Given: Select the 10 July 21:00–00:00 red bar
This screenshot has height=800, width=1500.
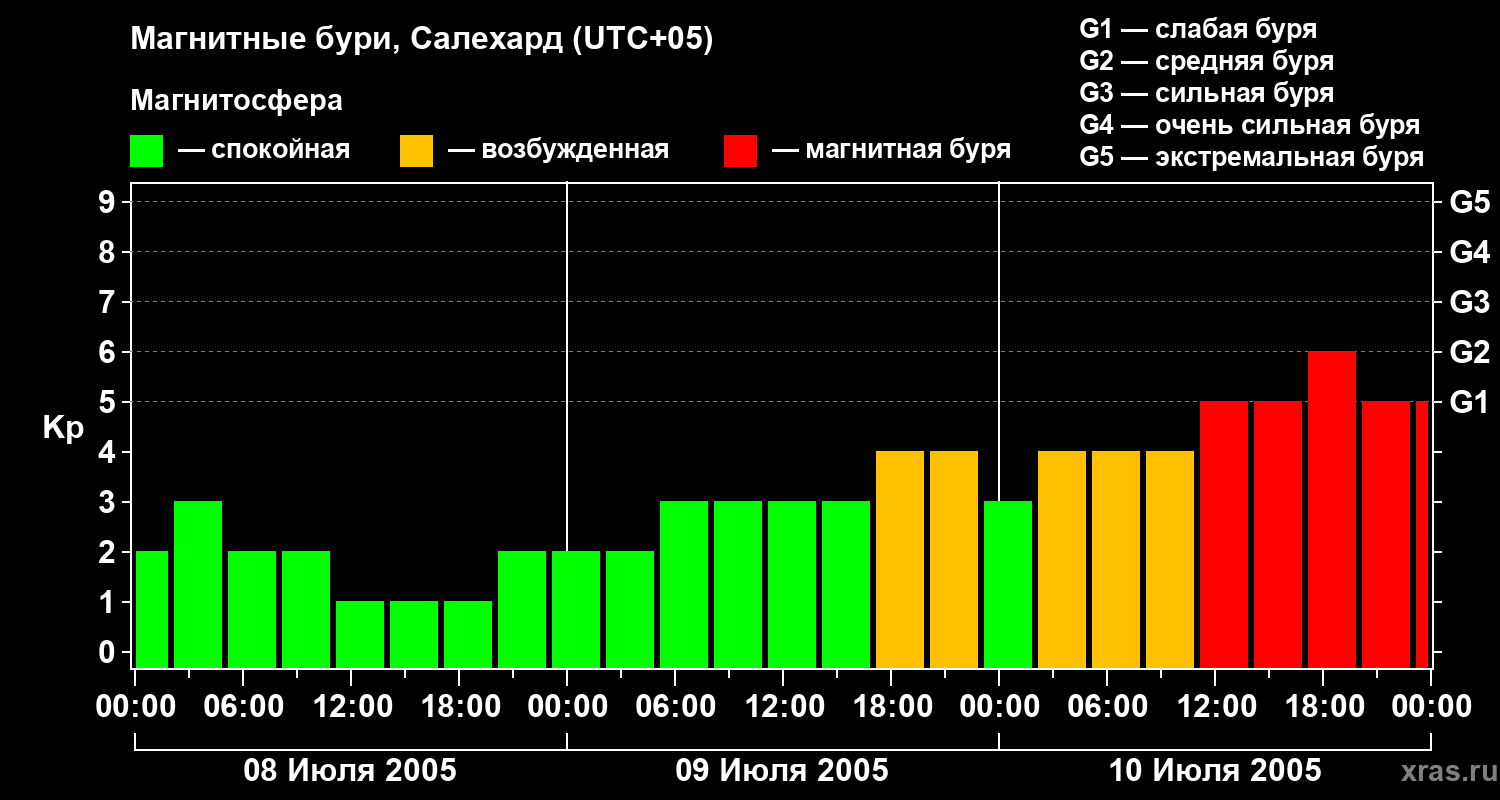Looking at the screenshot, I should [x=1386, y=535].
